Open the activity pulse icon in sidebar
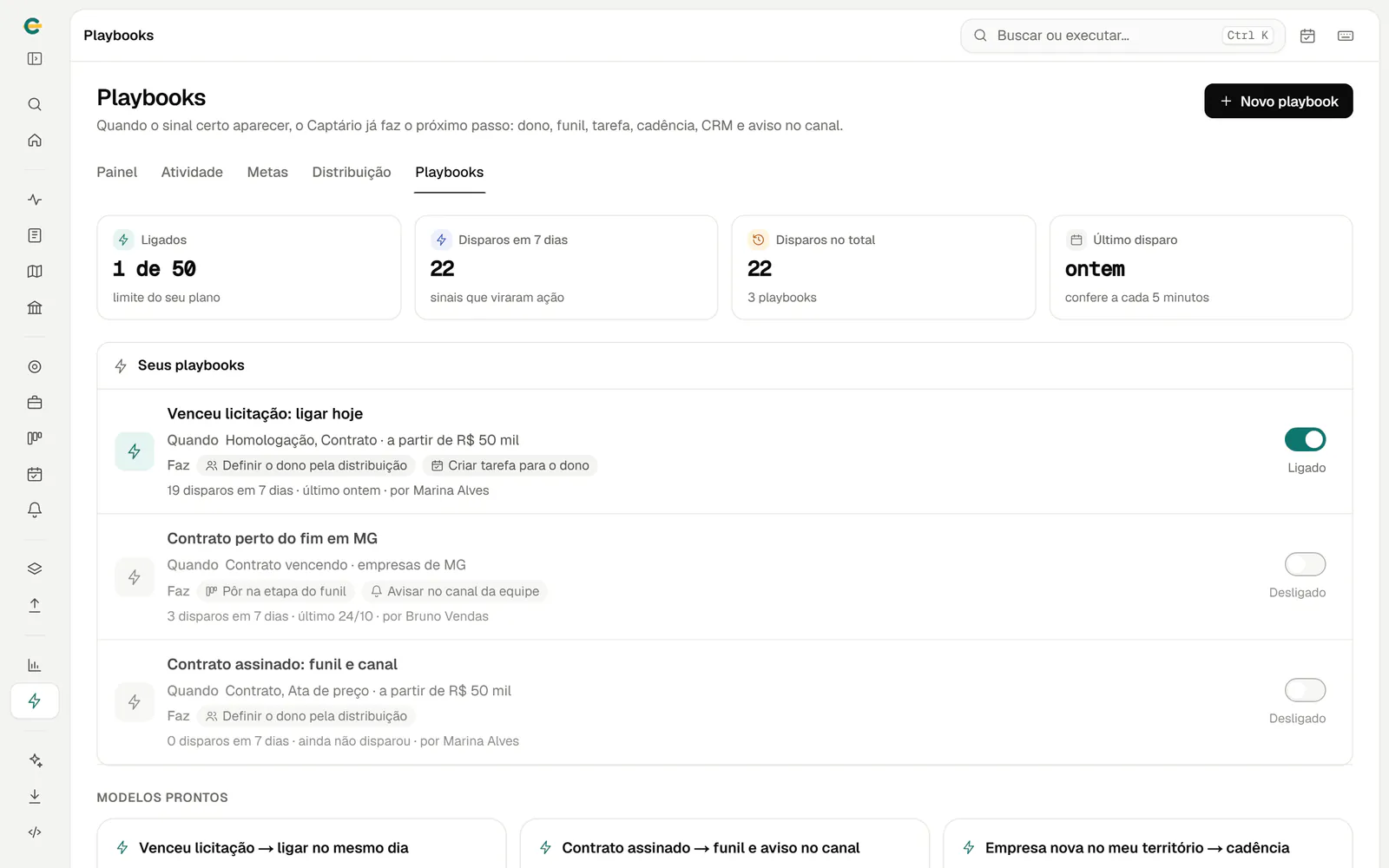Image resolution: width=1389 pixels, height=868 pixels. [35, 200]
